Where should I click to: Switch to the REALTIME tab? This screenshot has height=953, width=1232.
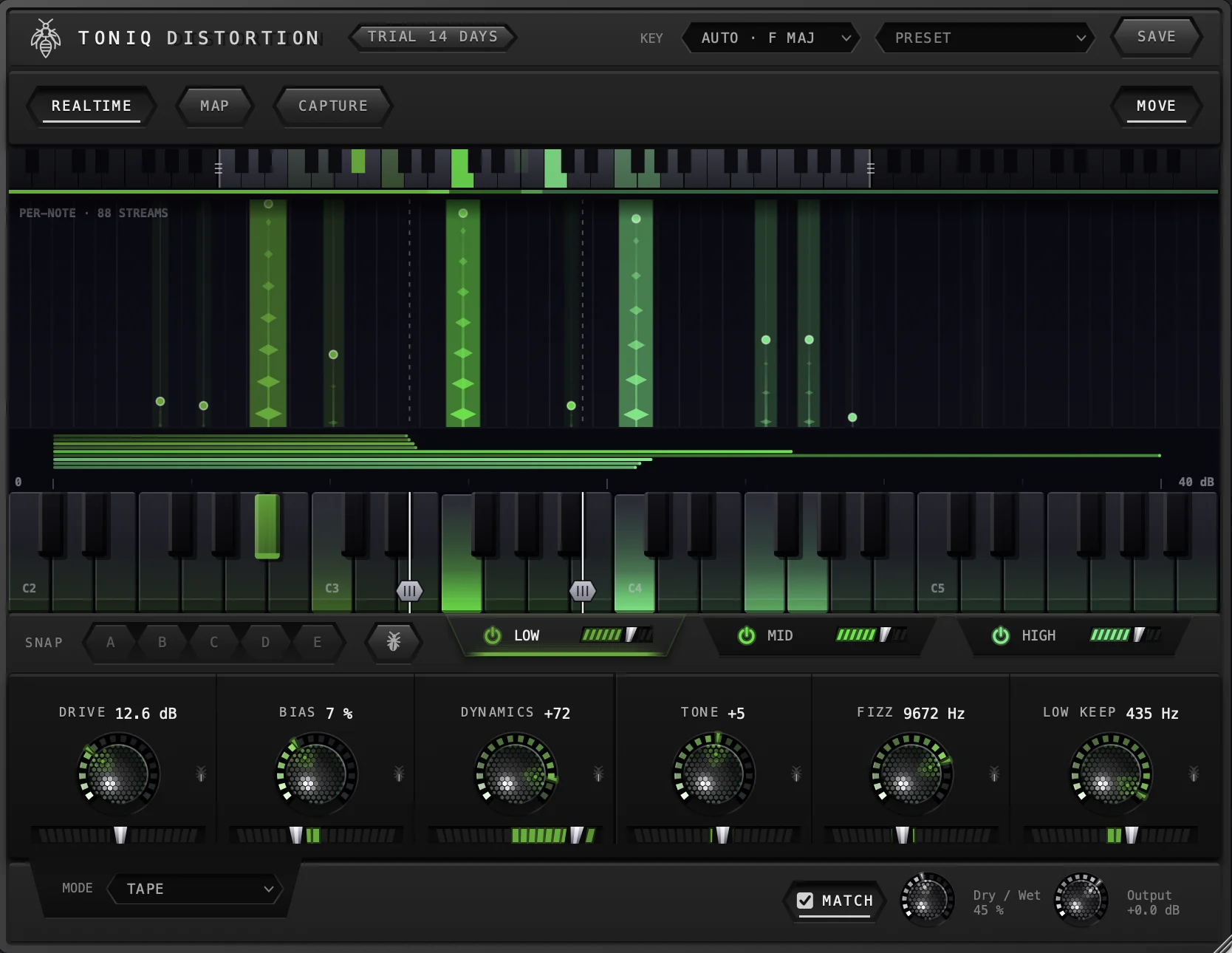point(92,106)
